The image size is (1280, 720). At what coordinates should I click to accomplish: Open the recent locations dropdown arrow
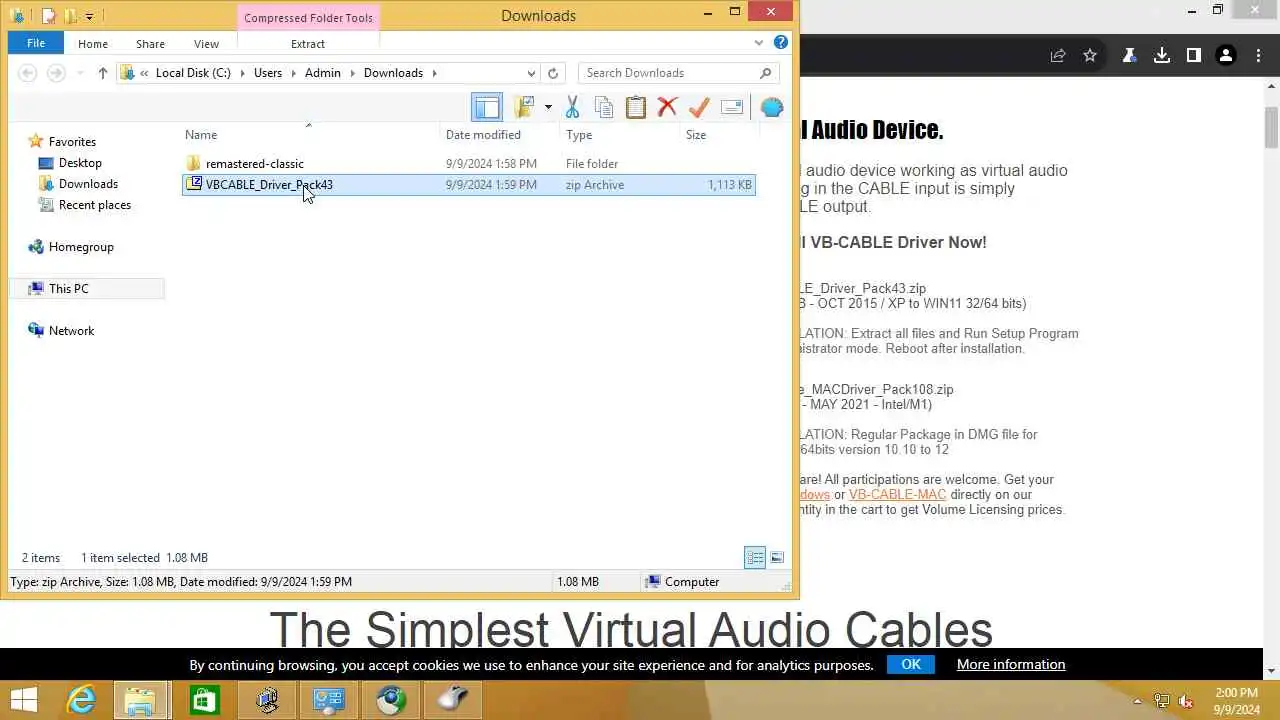(79, 73)
